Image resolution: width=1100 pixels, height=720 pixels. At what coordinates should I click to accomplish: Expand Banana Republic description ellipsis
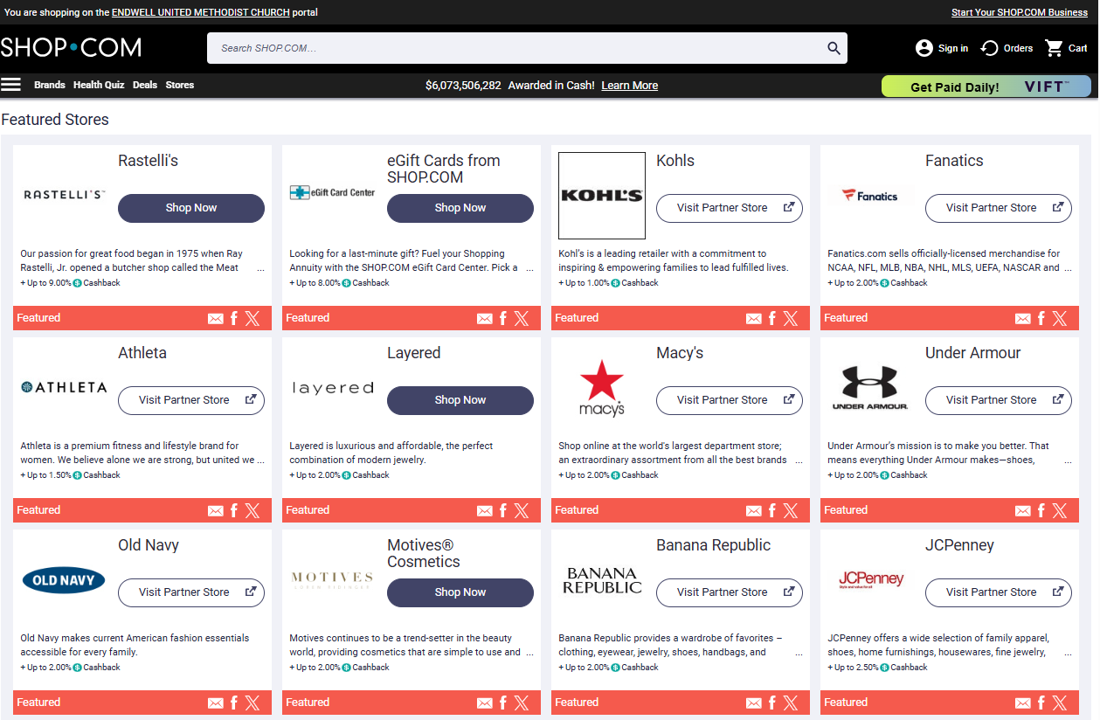(799, 653)
